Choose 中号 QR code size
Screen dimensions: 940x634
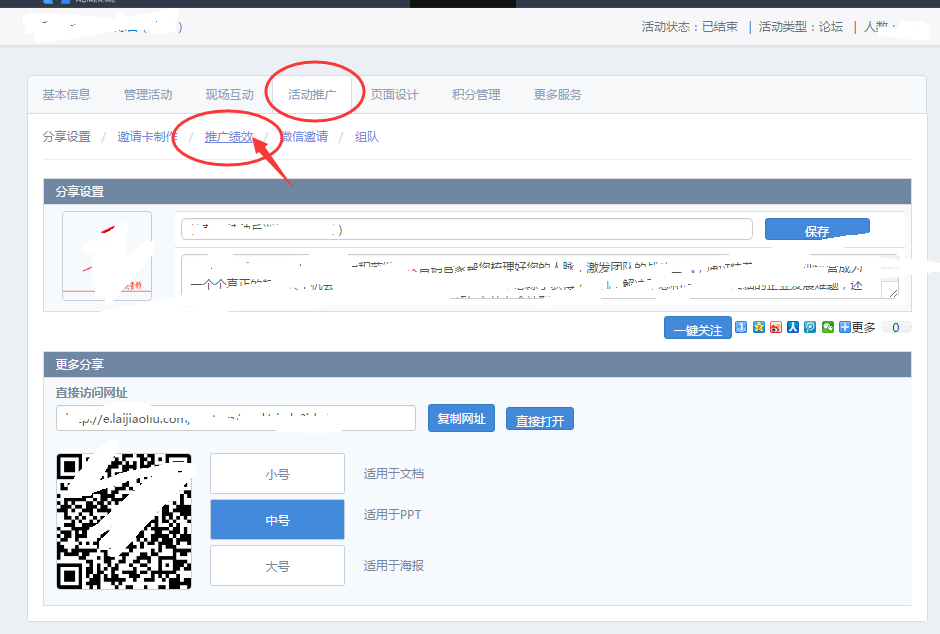(x=277, y=520)
